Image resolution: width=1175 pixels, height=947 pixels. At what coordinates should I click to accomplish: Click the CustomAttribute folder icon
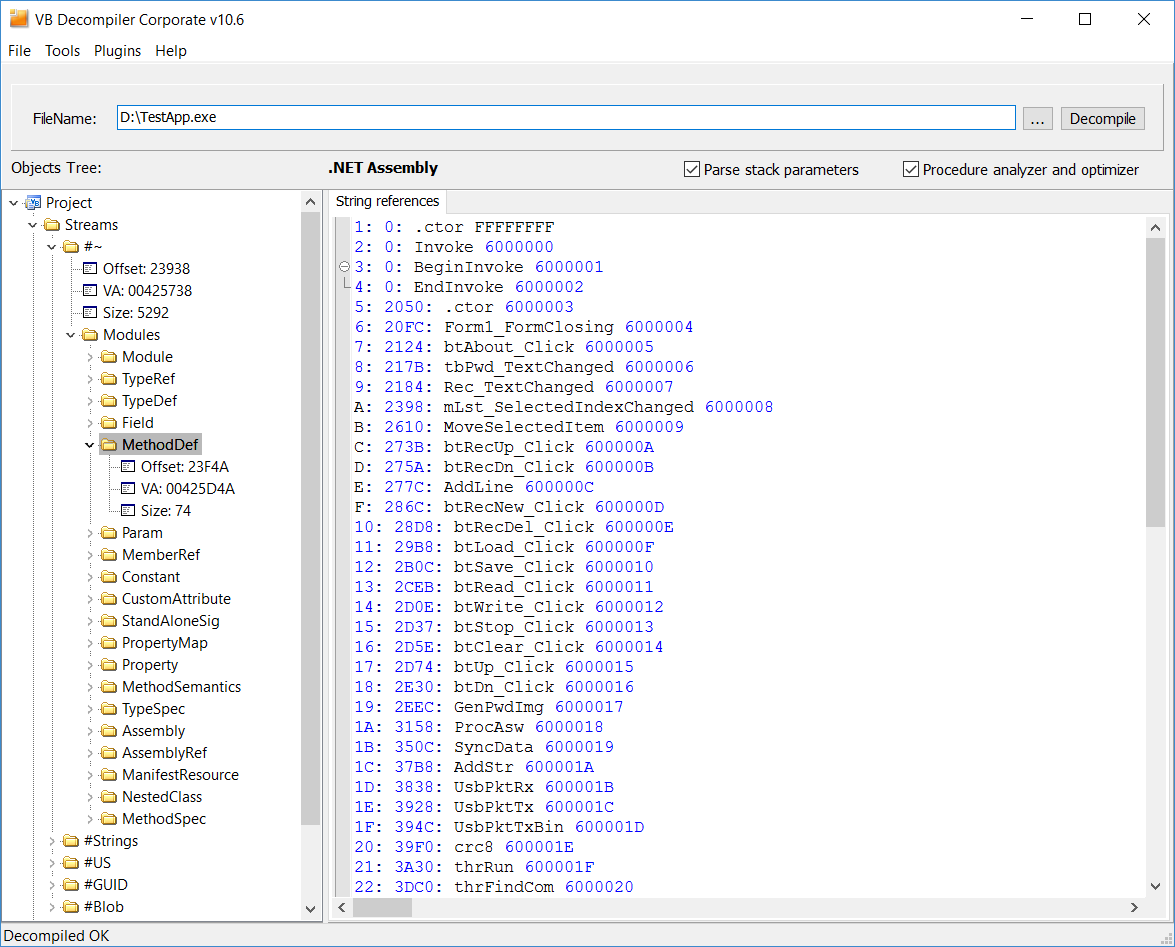(109, 599)
